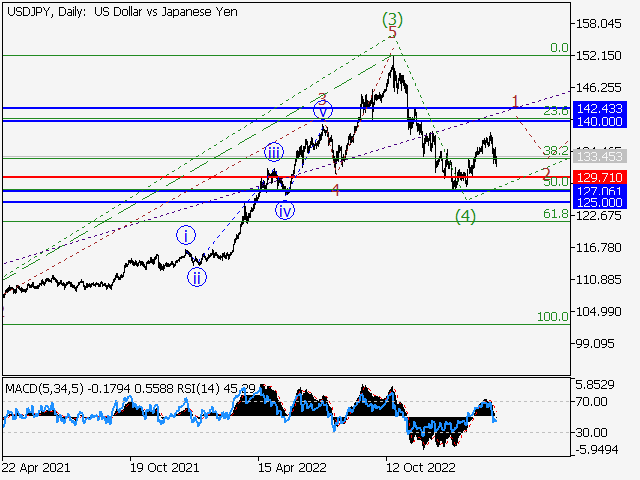
Task: Select the red wave 4 label
Action: click(335, 190)
